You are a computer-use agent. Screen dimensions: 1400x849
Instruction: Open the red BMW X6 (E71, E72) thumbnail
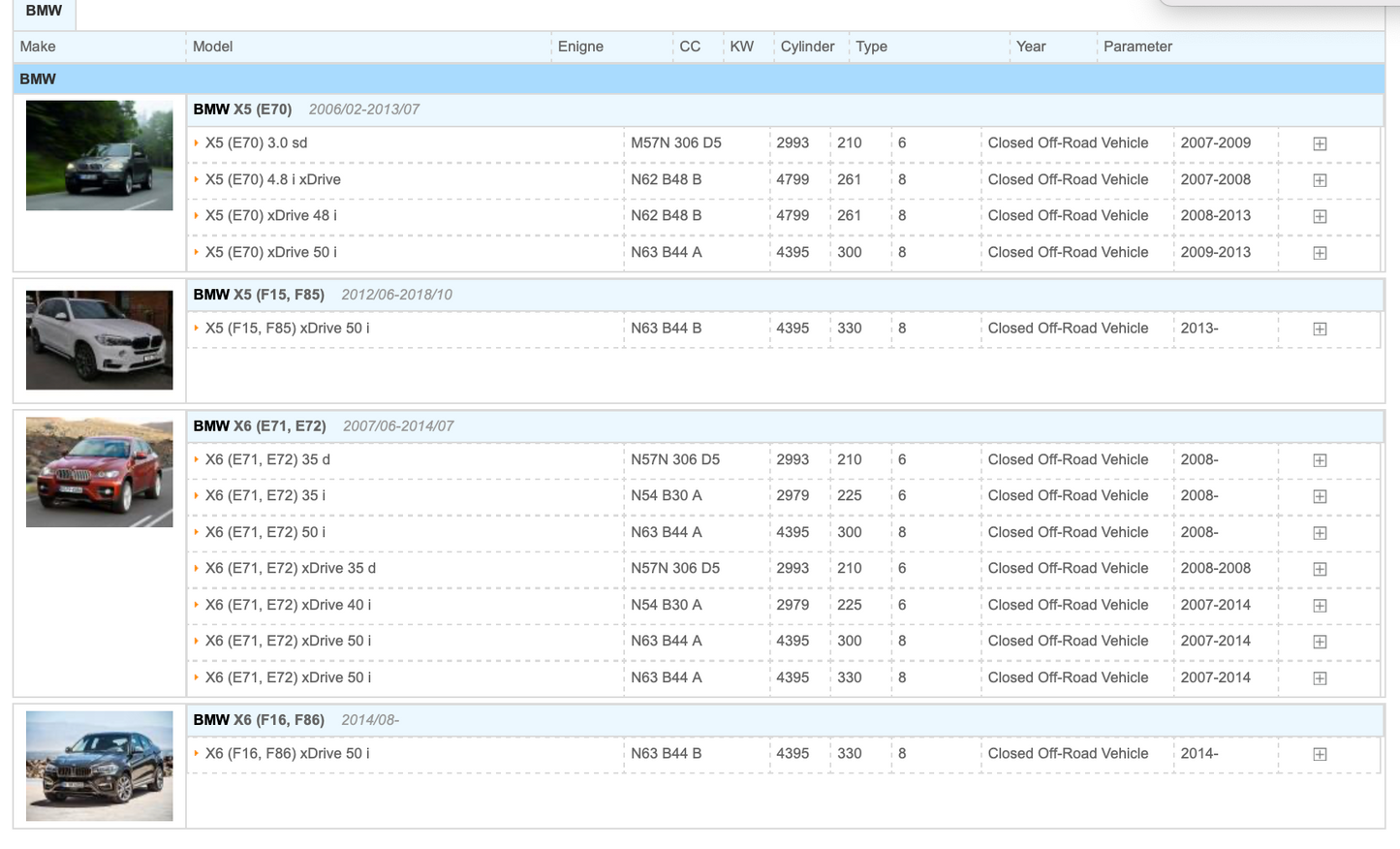click(x=99, y=472)
